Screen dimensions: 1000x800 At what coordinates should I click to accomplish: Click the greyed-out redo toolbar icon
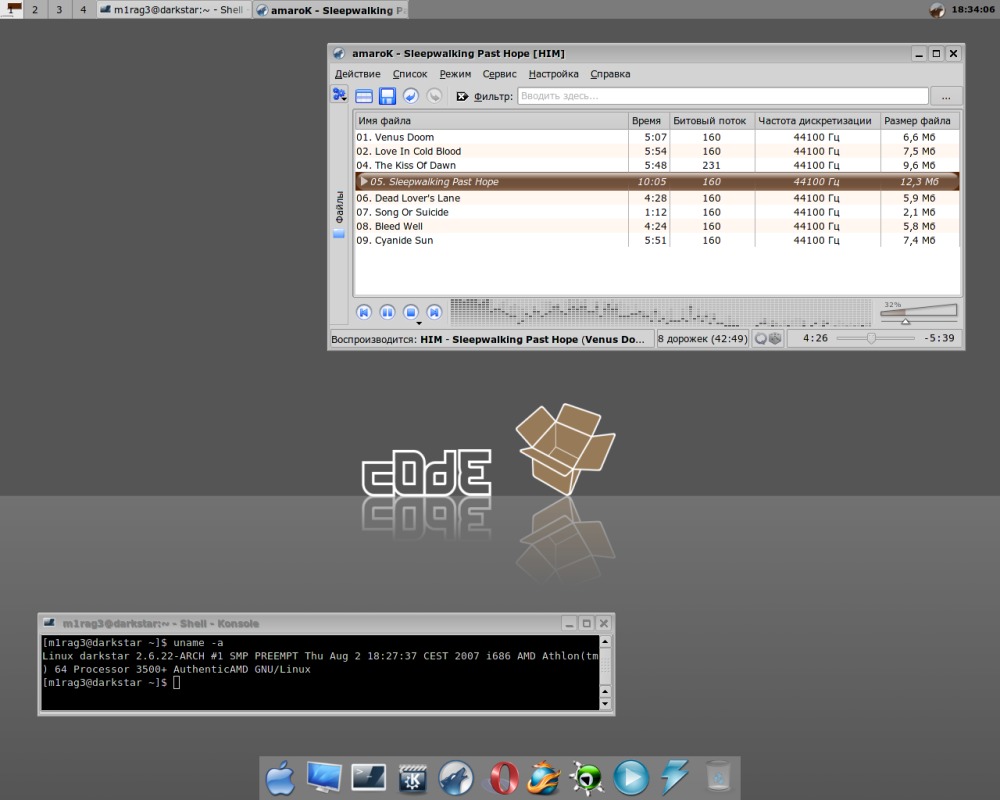(x=434, y=96)
